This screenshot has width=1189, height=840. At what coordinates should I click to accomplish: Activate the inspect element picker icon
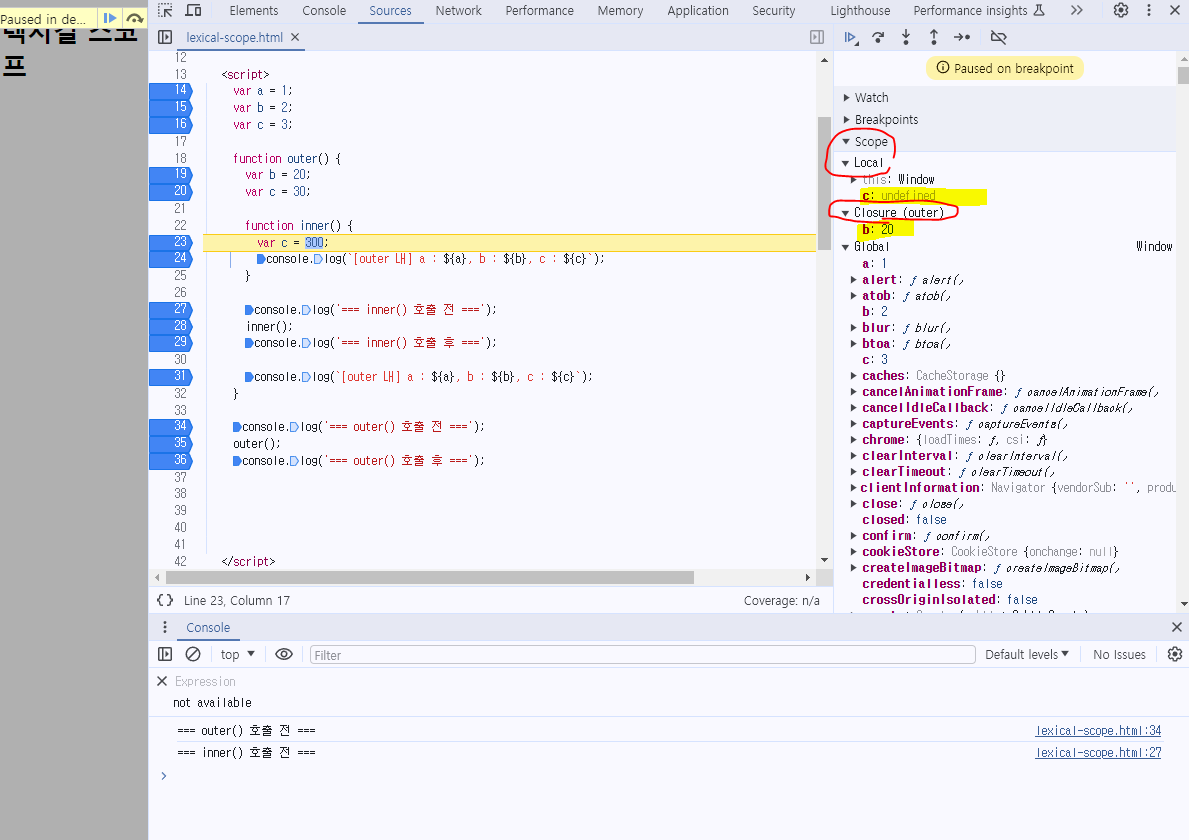coord(165,11)
